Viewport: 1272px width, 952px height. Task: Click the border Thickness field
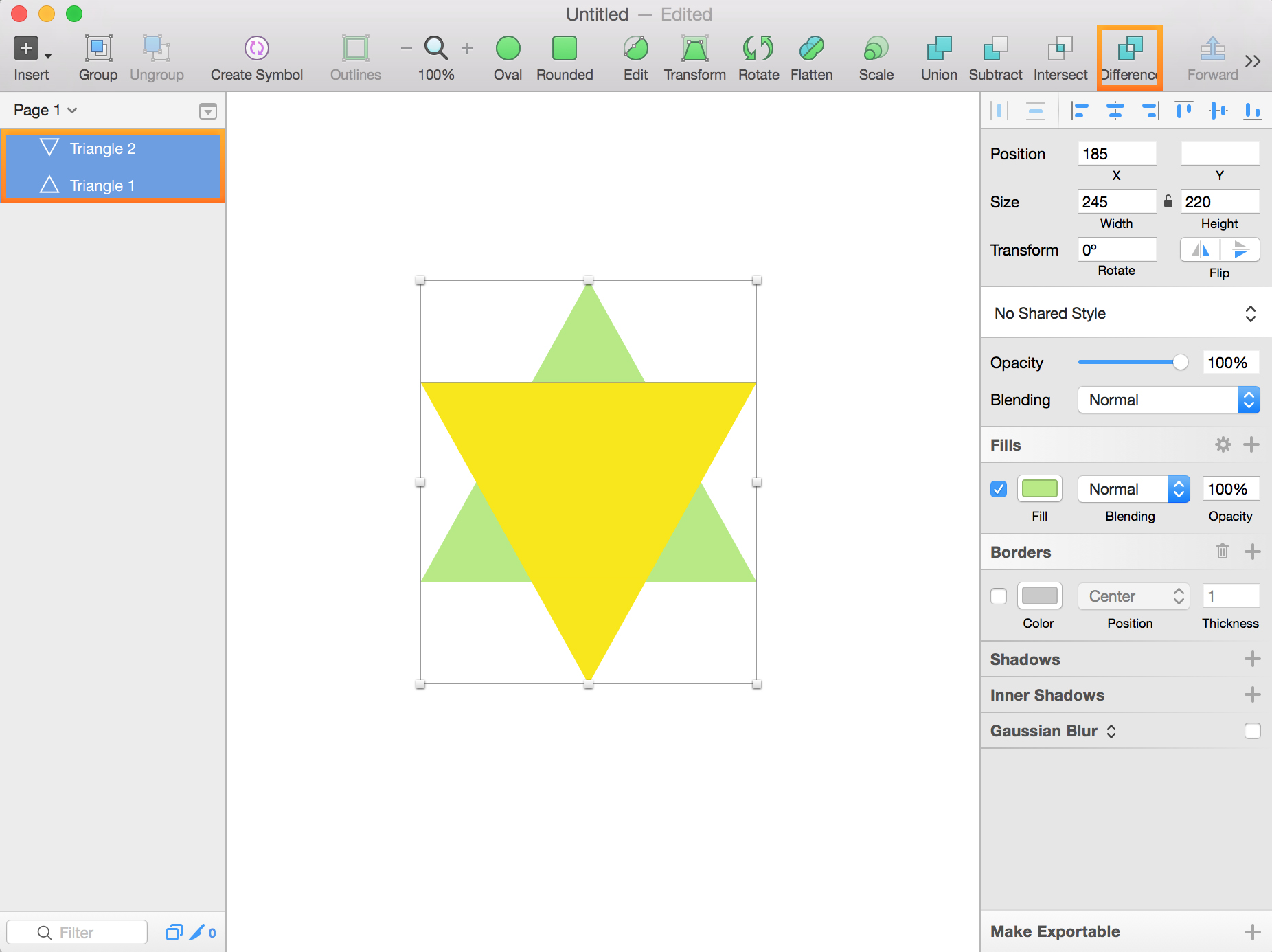click(x=1231, y=596)
